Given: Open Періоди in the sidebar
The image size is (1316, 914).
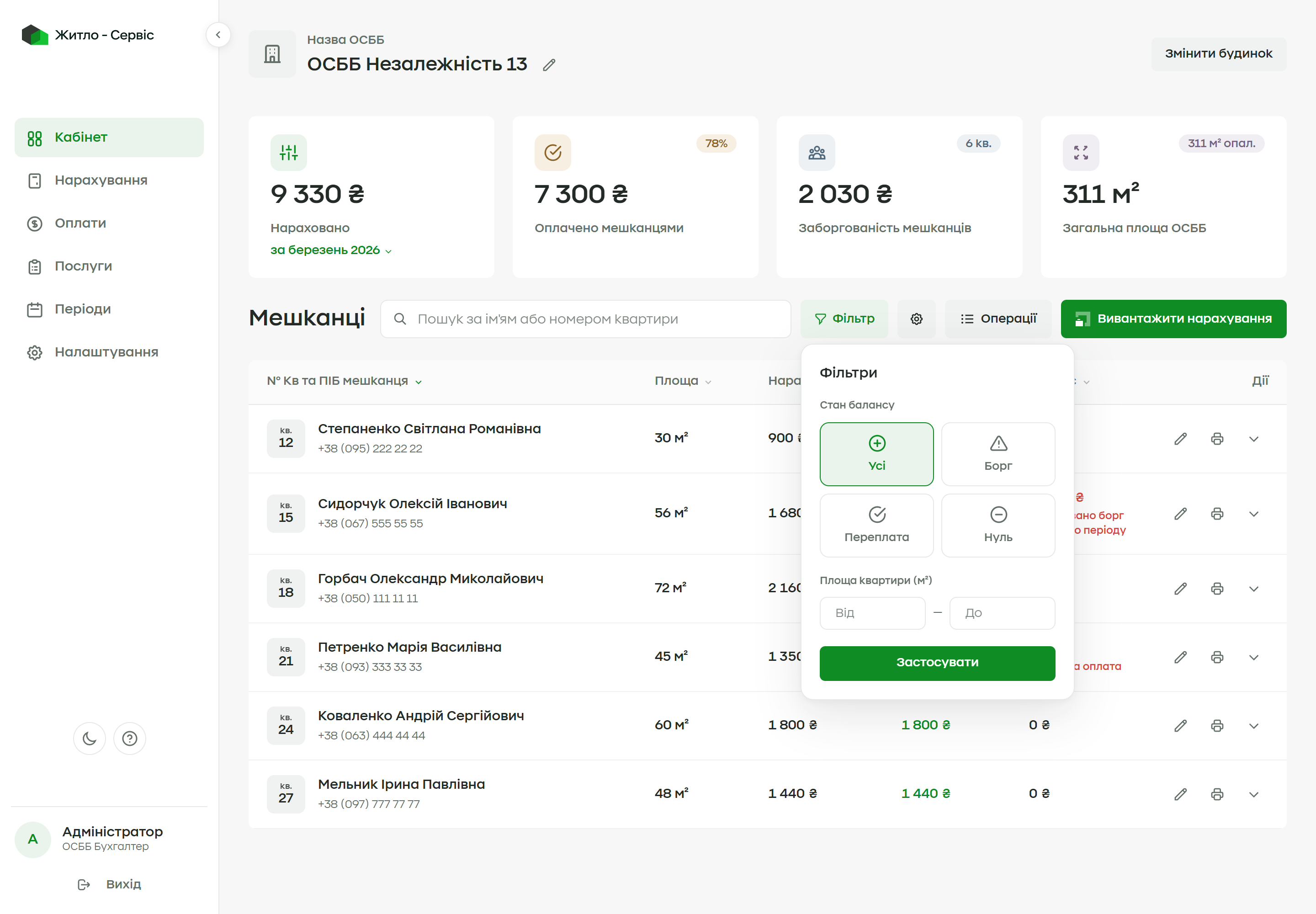Looking at the screenshot, I should pos(109,309).
